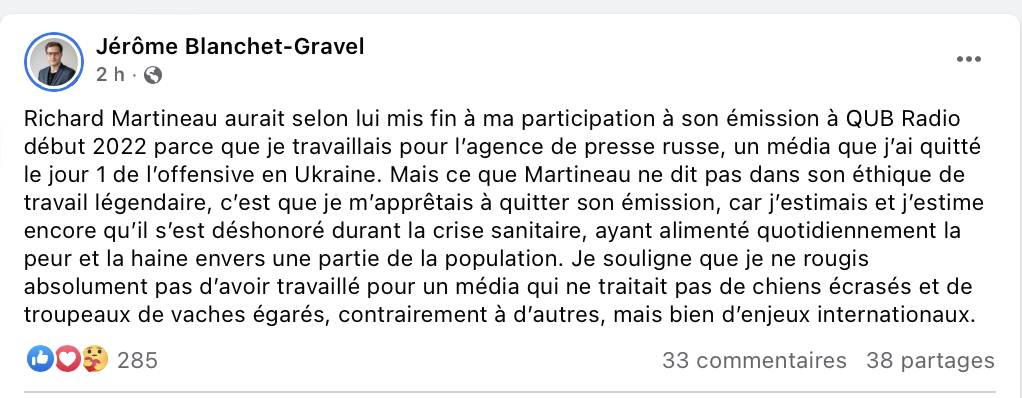
Task: Click the red heart Love reaction icon
Action: pyautogui.click(x=68, y=358)
